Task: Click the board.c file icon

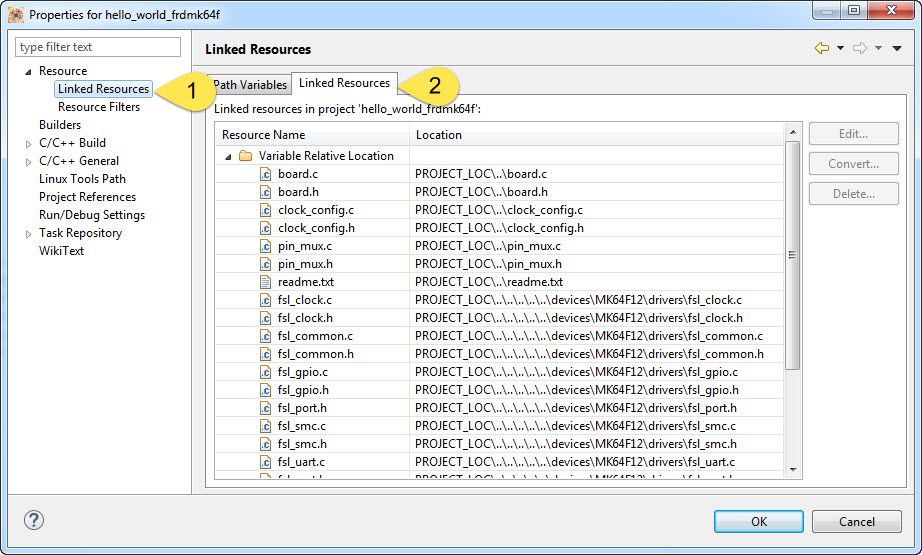Action: point(266,174)
